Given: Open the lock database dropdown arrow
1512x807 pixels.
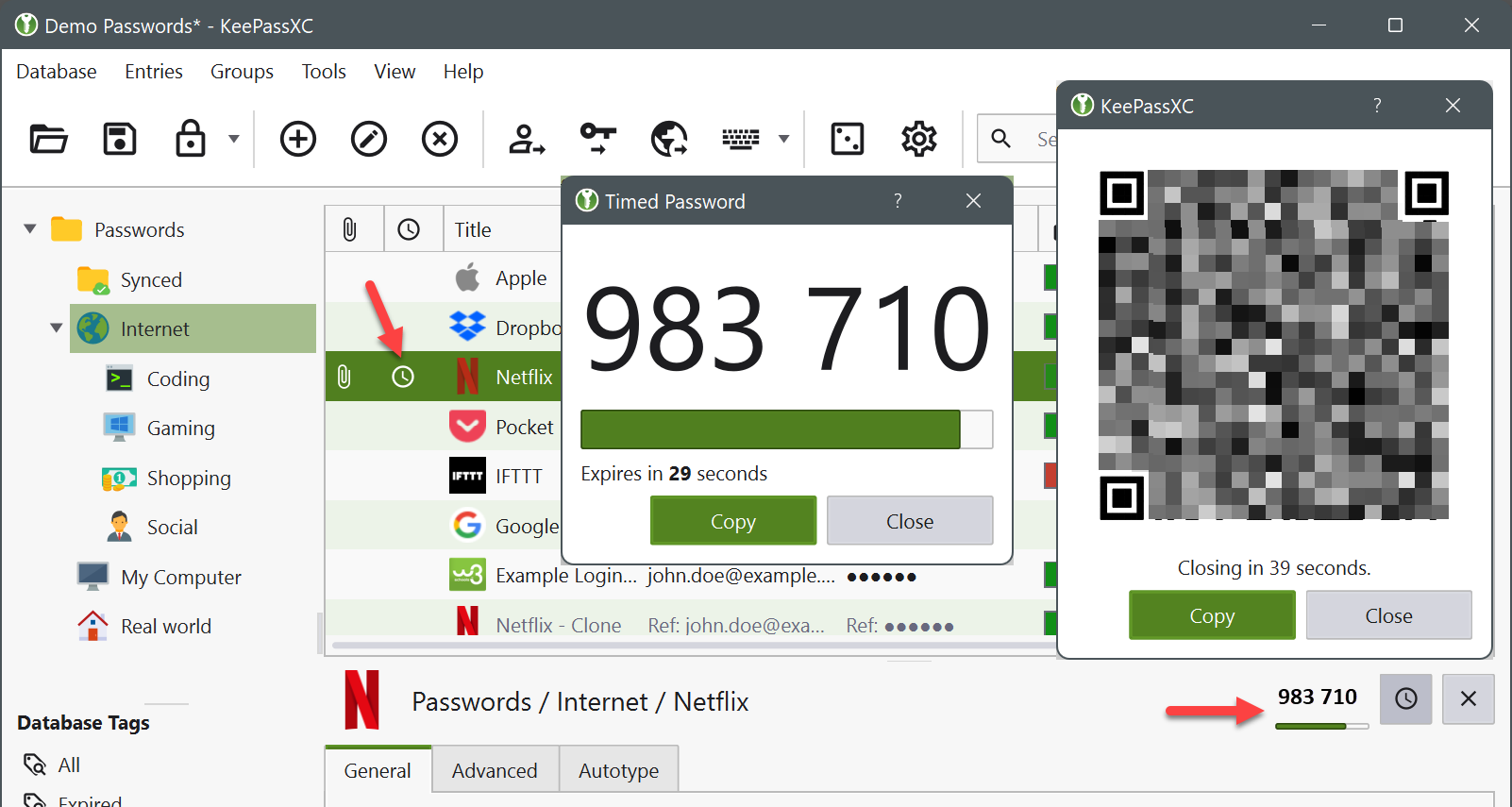Looking at the screenshot, I should [234, 140].
